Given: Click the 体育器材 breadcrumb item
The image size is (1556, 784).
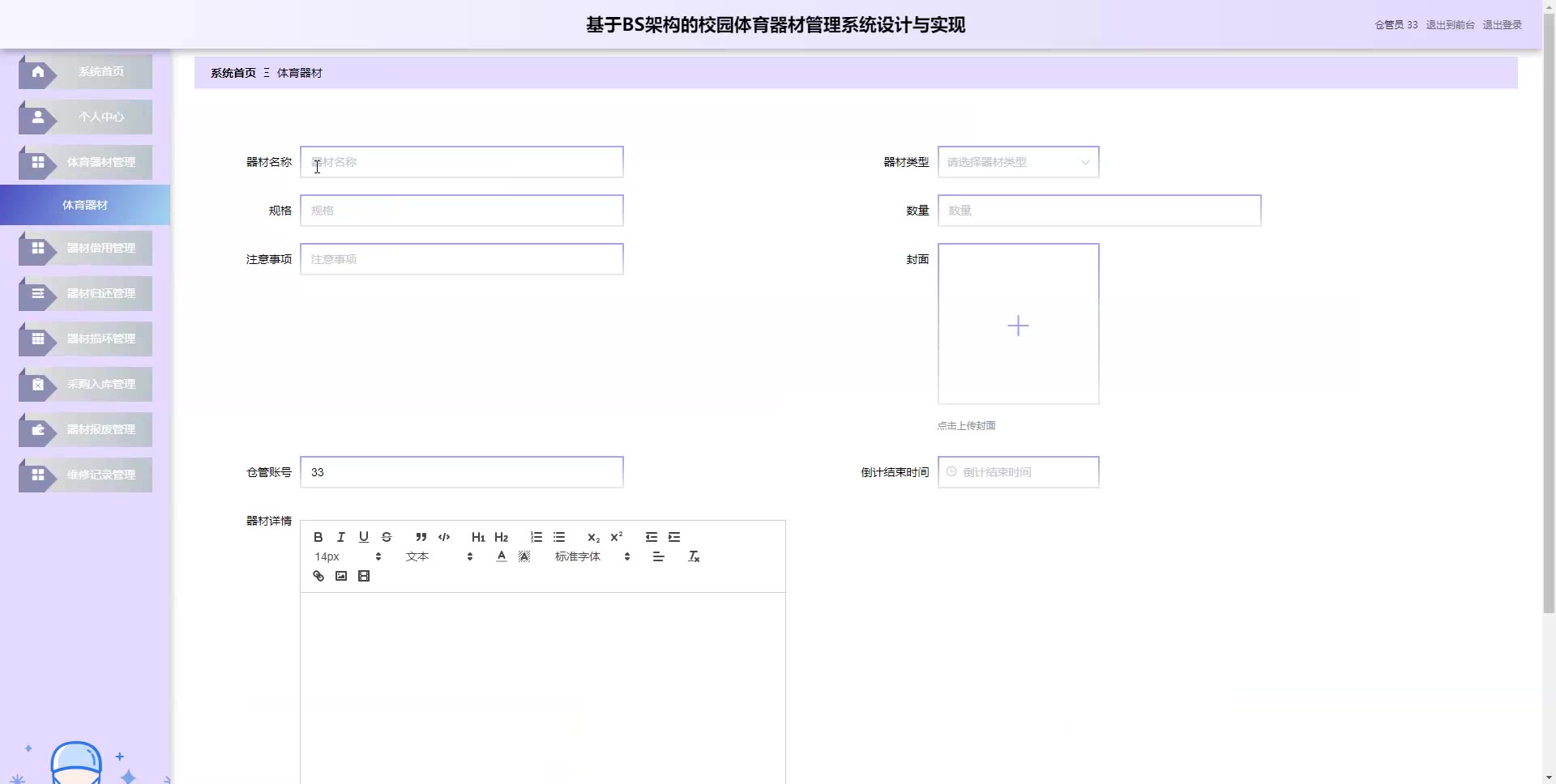Looking at the screenshot, I should tap(300, 73).
